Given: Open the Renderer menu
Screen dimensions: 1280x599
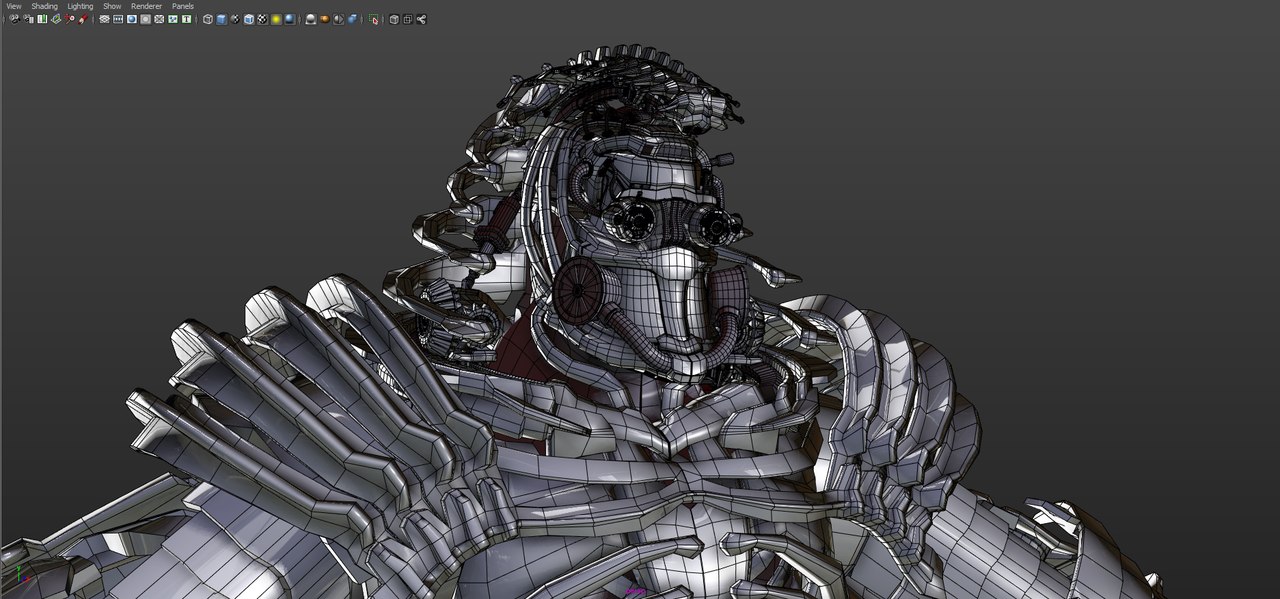Looking at the screenshot, I should (146, 6).
